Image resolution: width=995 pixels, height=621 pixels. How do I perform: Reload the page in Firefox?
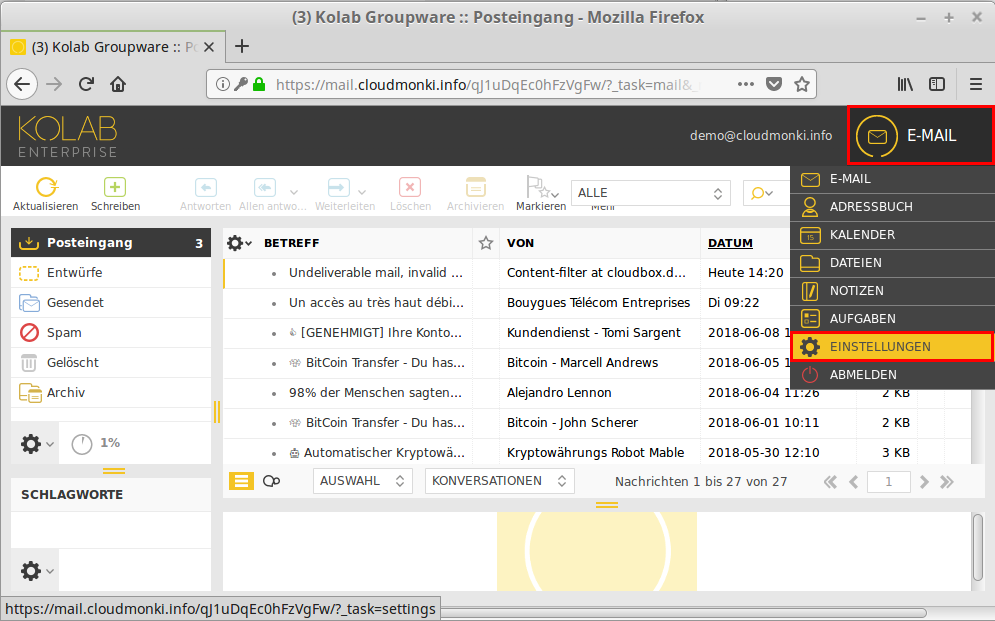[x=86, y=84]
